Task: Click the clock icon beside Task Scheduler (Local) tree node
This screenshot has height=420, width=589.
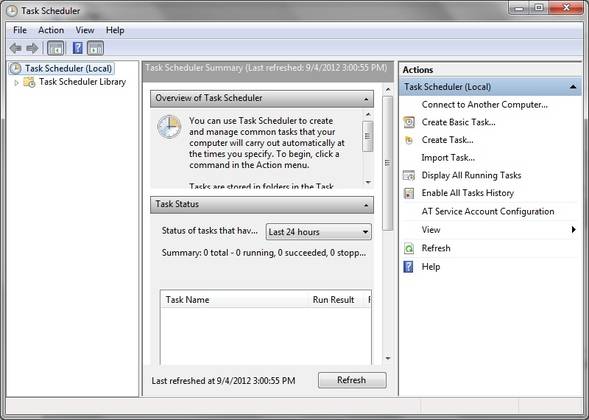Action: [x=16, y=68]
